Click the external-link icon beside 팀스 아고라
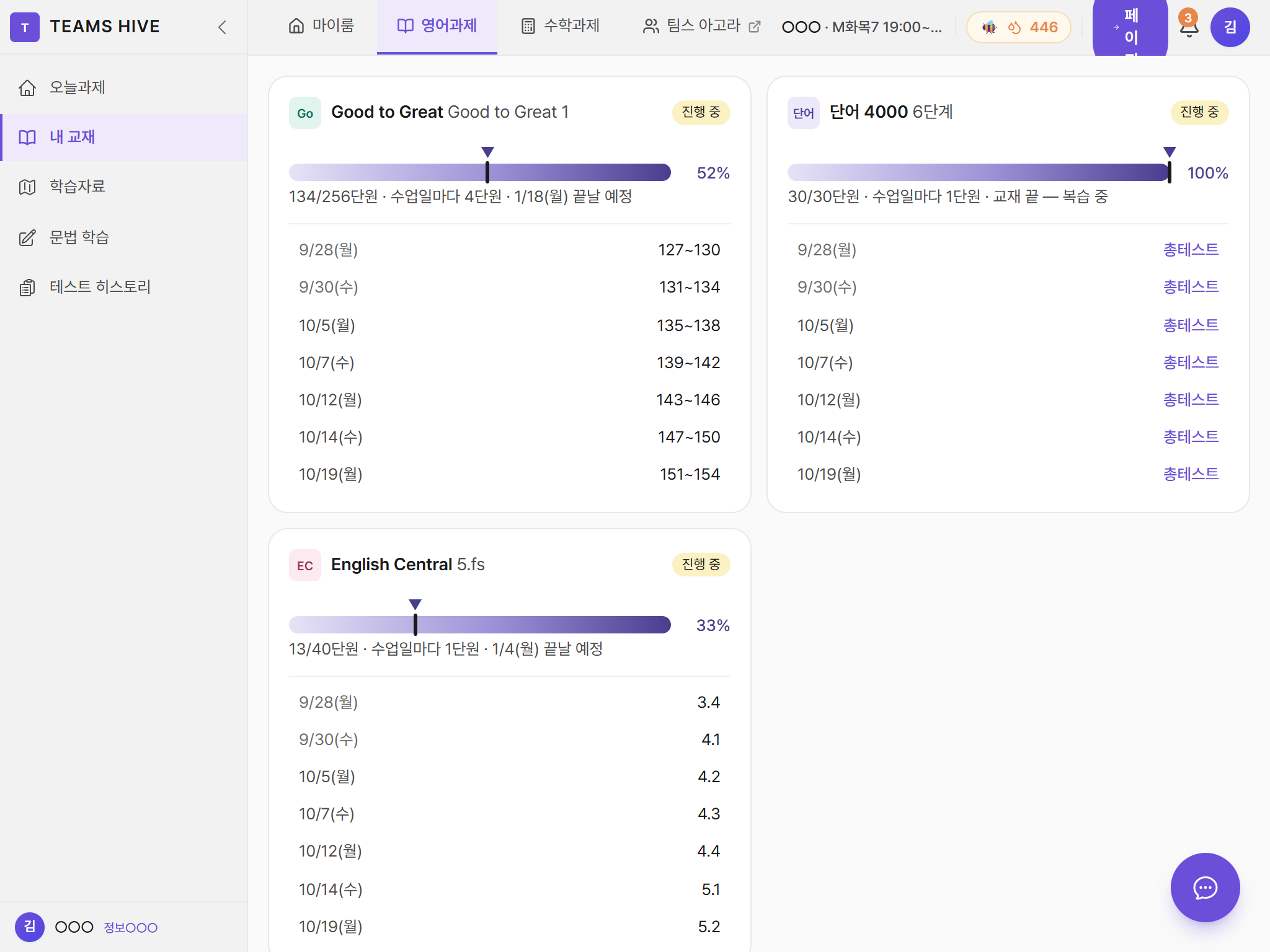The image size is (1270, 952). click(x=755, y=27)
